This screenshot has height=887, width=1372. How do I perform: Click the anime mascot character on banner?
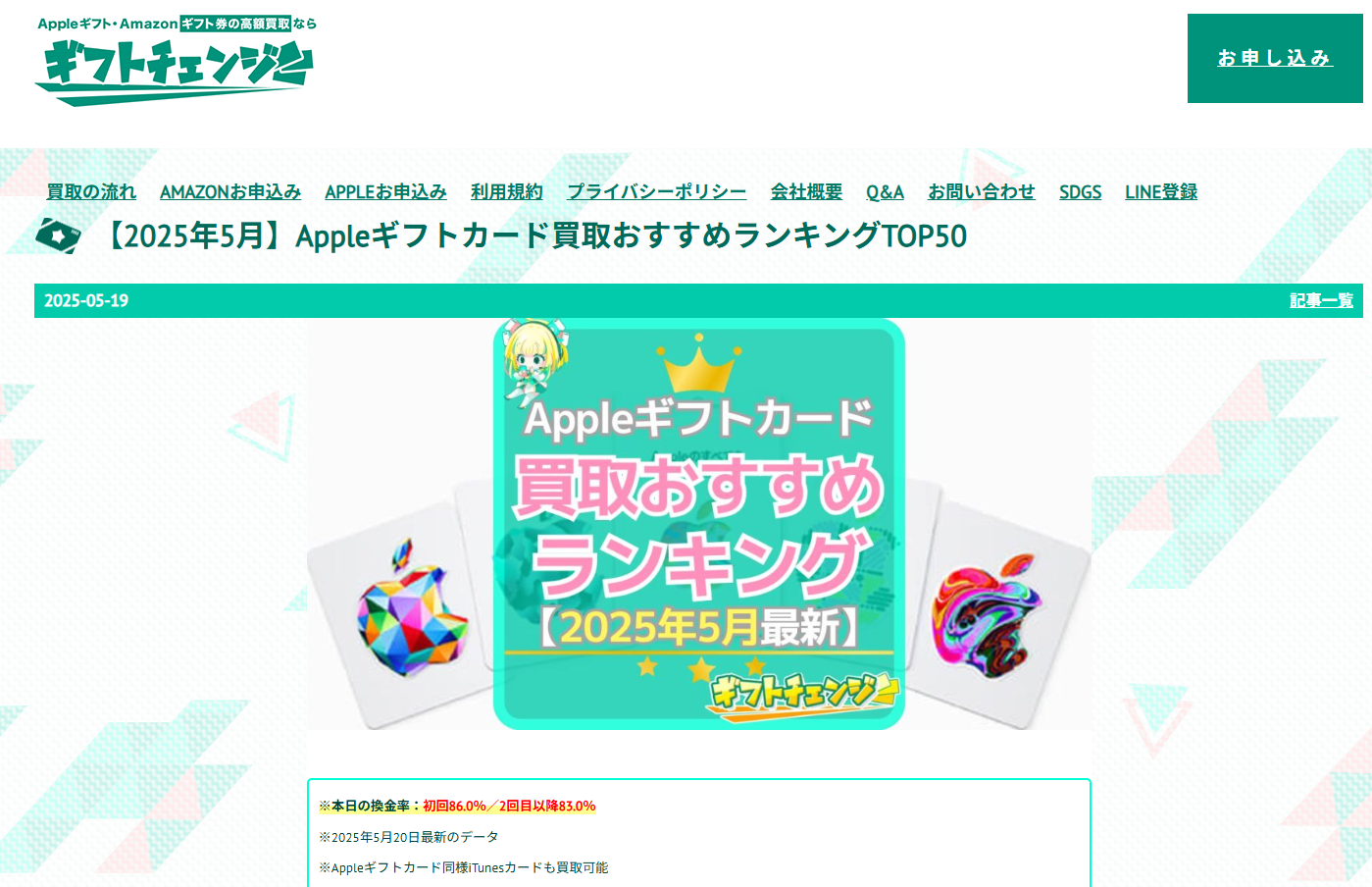(533, 359)
